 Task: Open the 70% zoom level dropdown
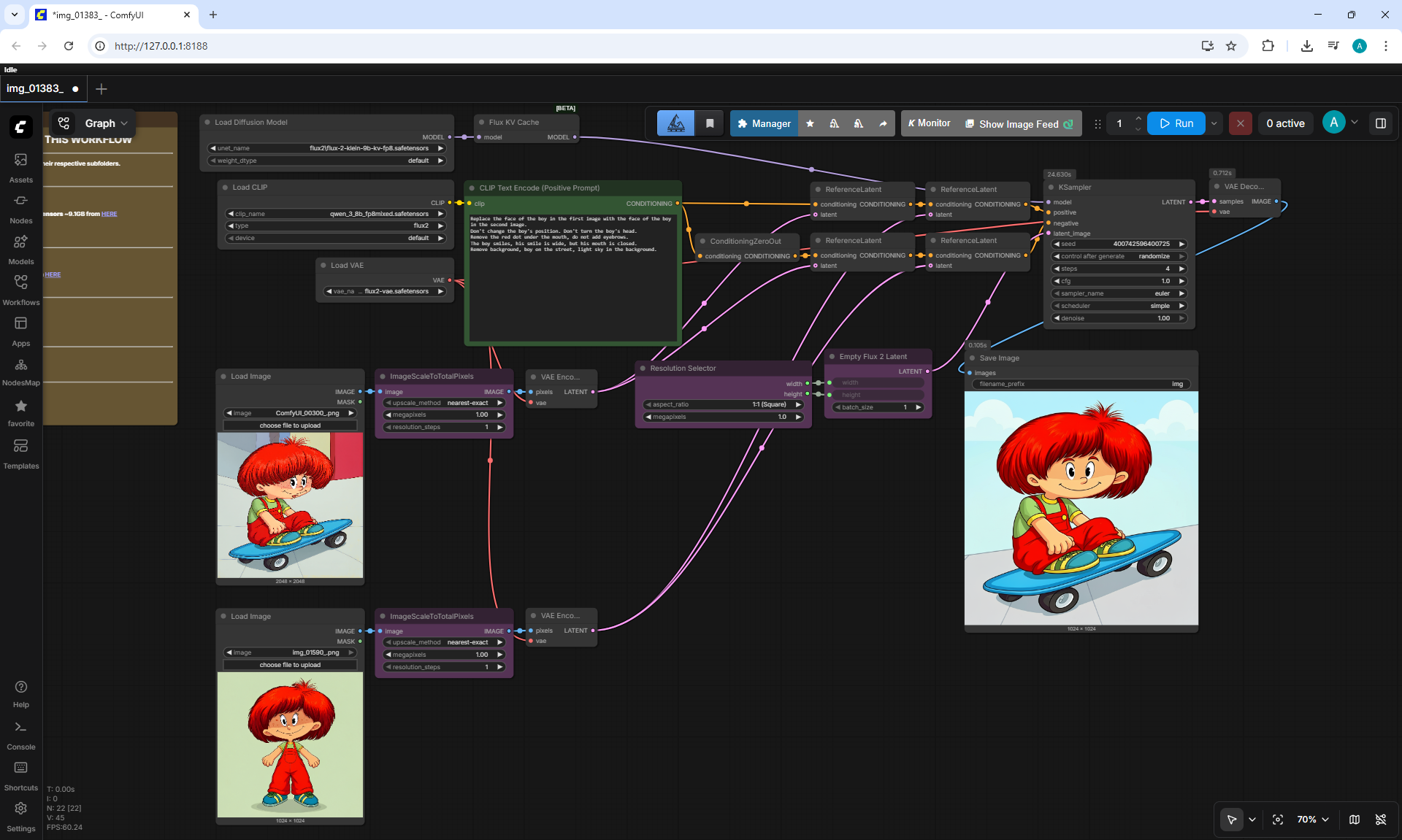point(1313,820)
